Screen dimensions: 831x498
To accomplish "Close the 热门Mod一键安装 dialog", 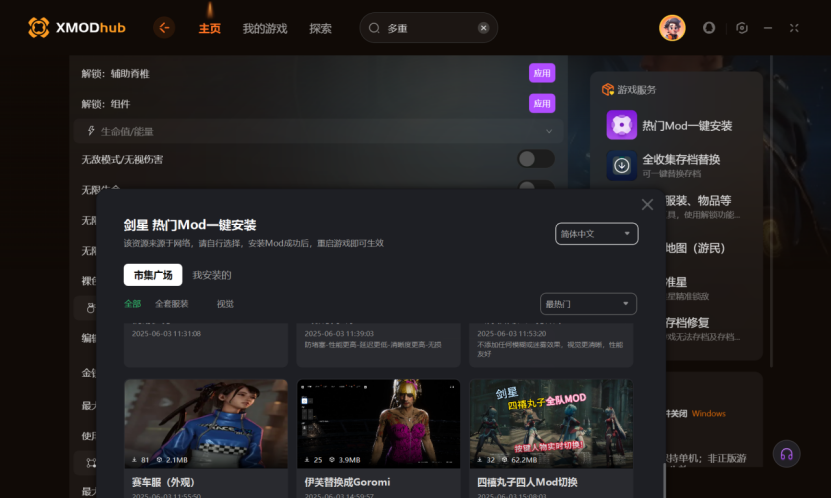I will [x=647, y=204].
